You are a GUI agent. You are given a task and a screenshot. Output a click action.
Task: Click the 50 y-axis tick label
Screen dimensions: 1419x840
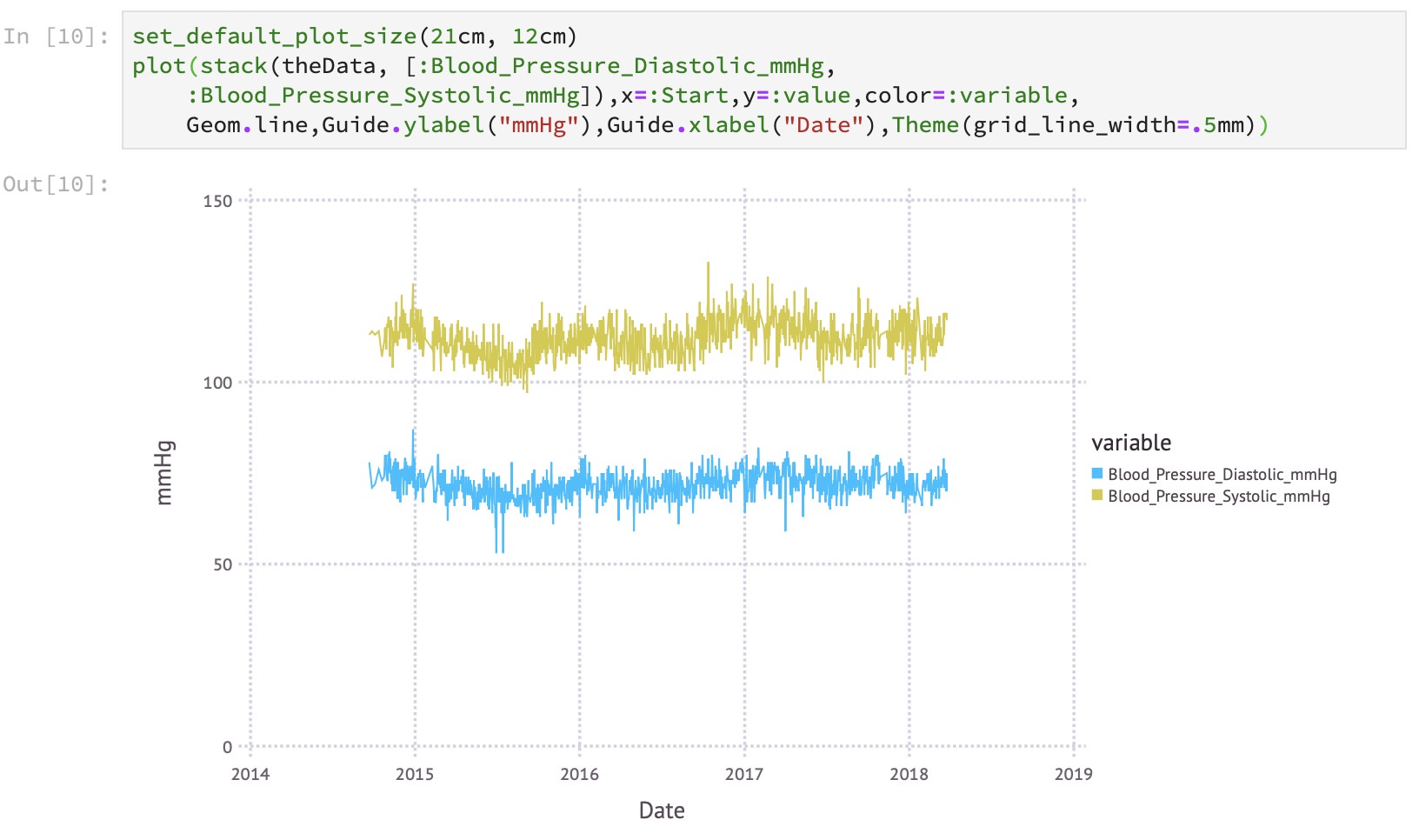(223, 564)
